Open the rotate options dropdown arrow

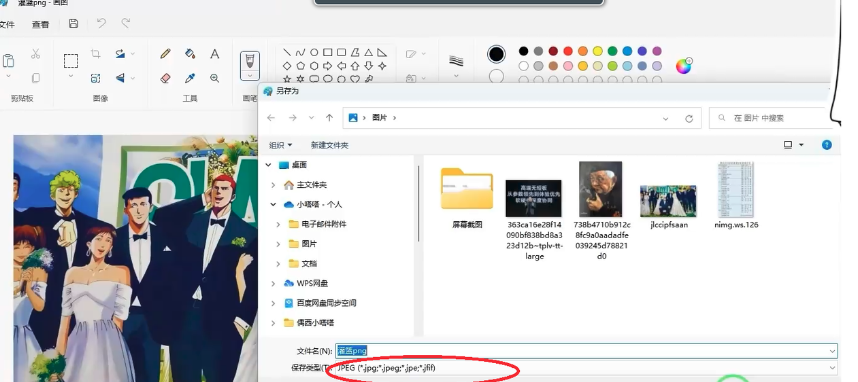[x=133, y=54]
